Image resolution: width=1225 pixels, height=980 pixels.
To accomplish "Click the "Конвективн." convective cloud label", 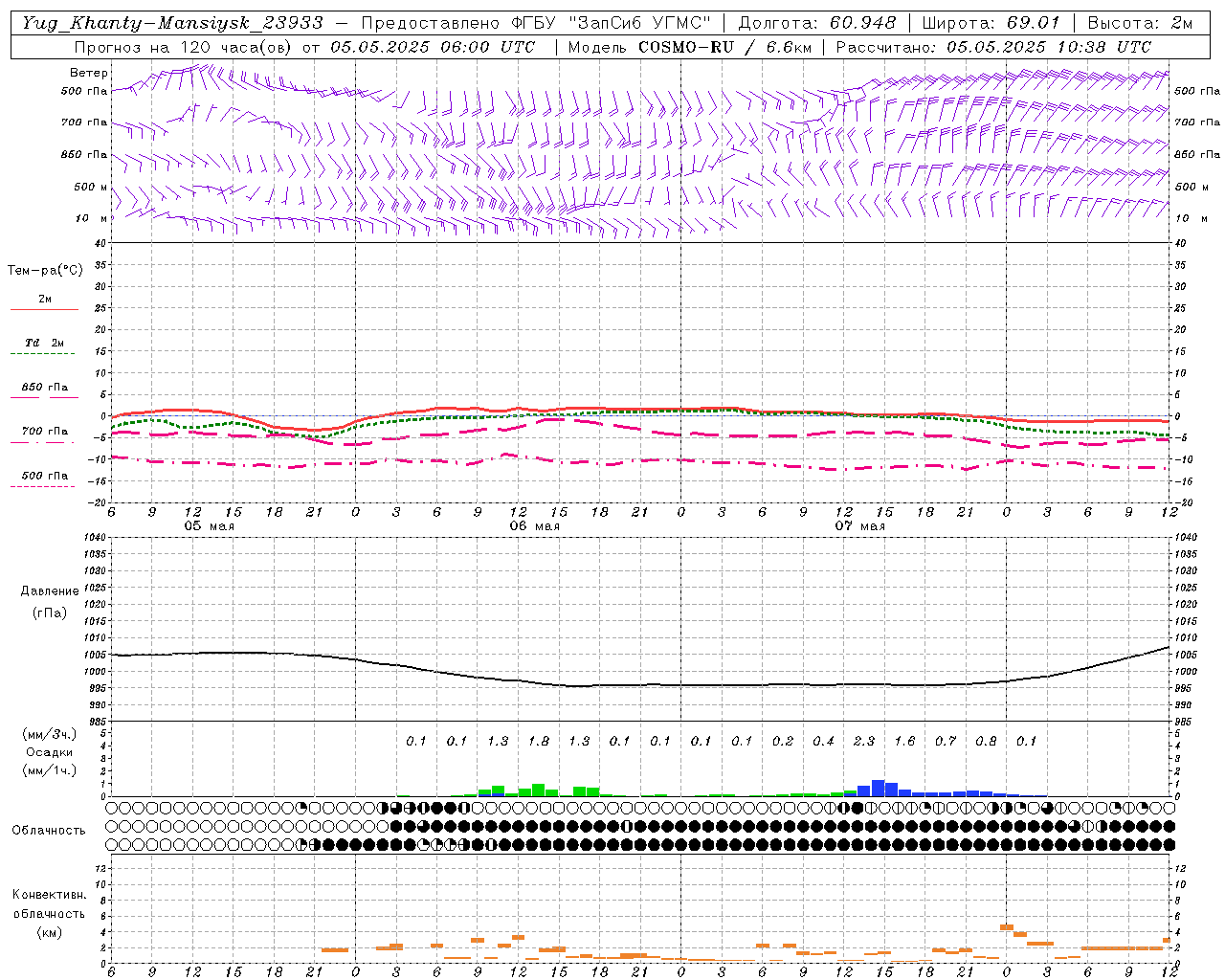I will 50,895.
